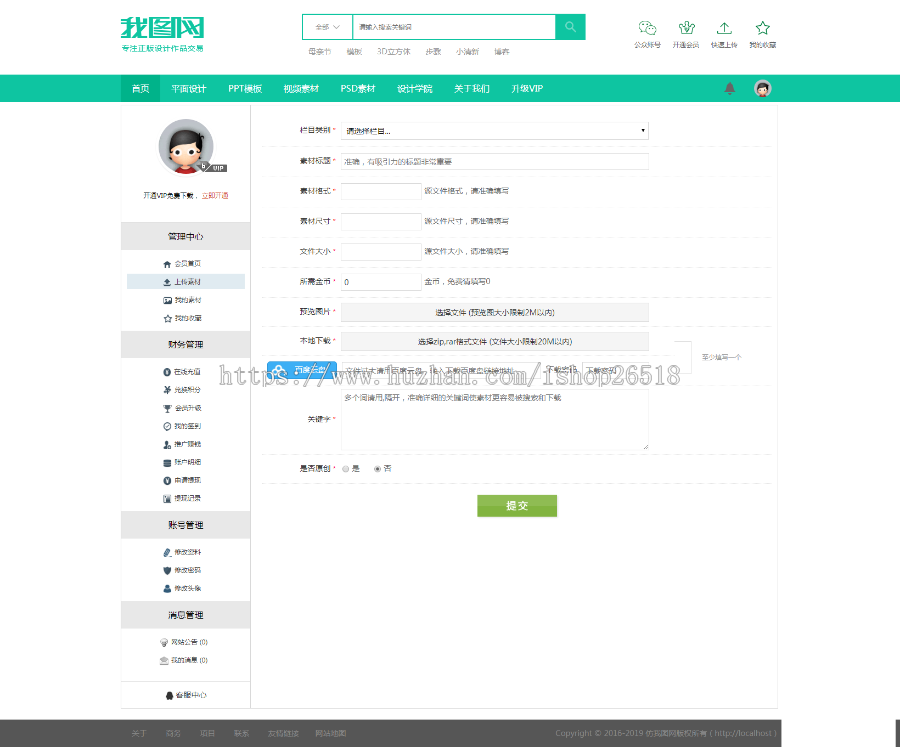This screenshot has width=900, height=747.
Task: Open the WeChat 公众号 icon
Action: pos(648,29)
